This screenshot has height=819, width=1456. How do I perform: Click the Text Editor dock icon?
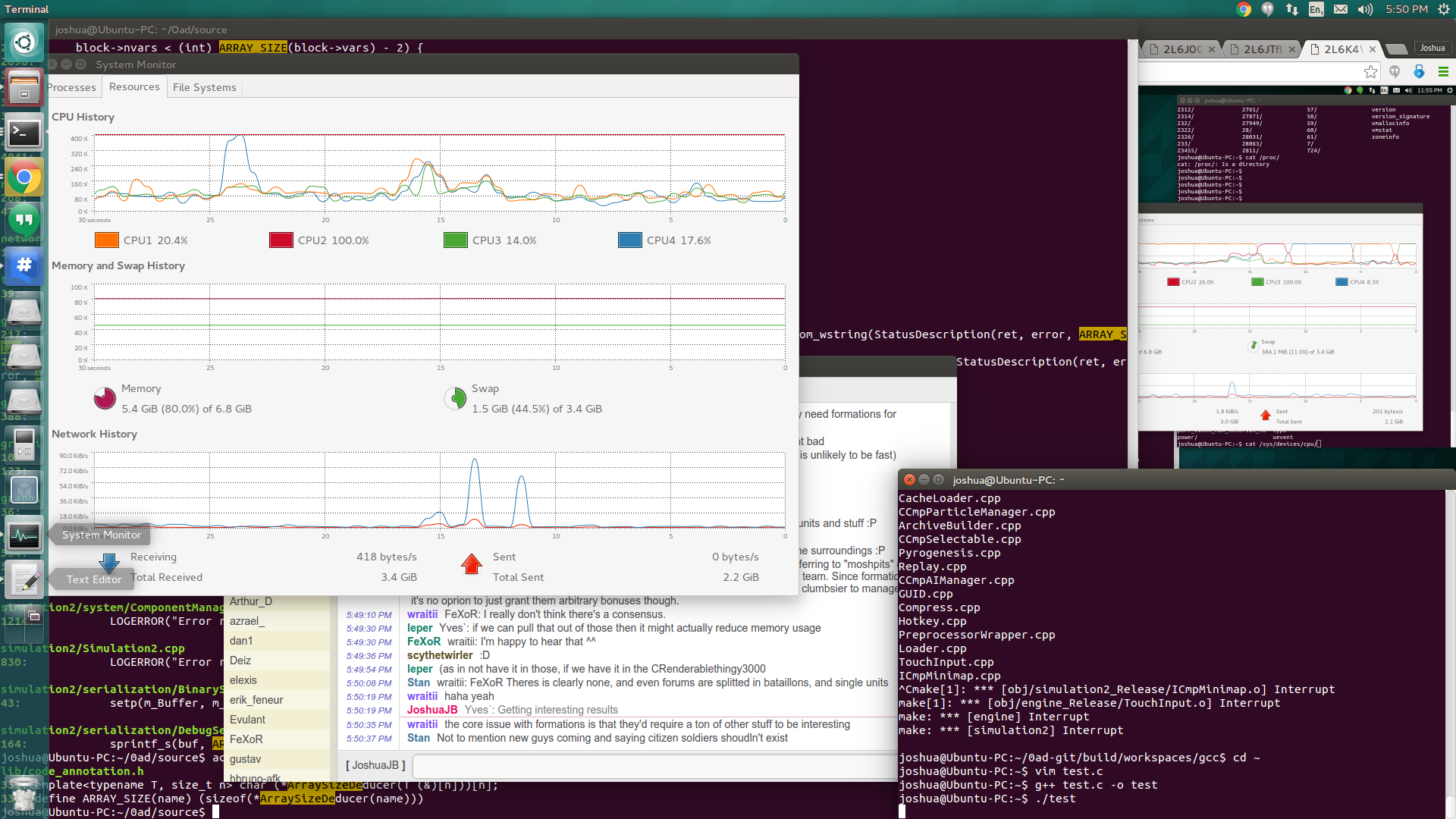(24, 580)
